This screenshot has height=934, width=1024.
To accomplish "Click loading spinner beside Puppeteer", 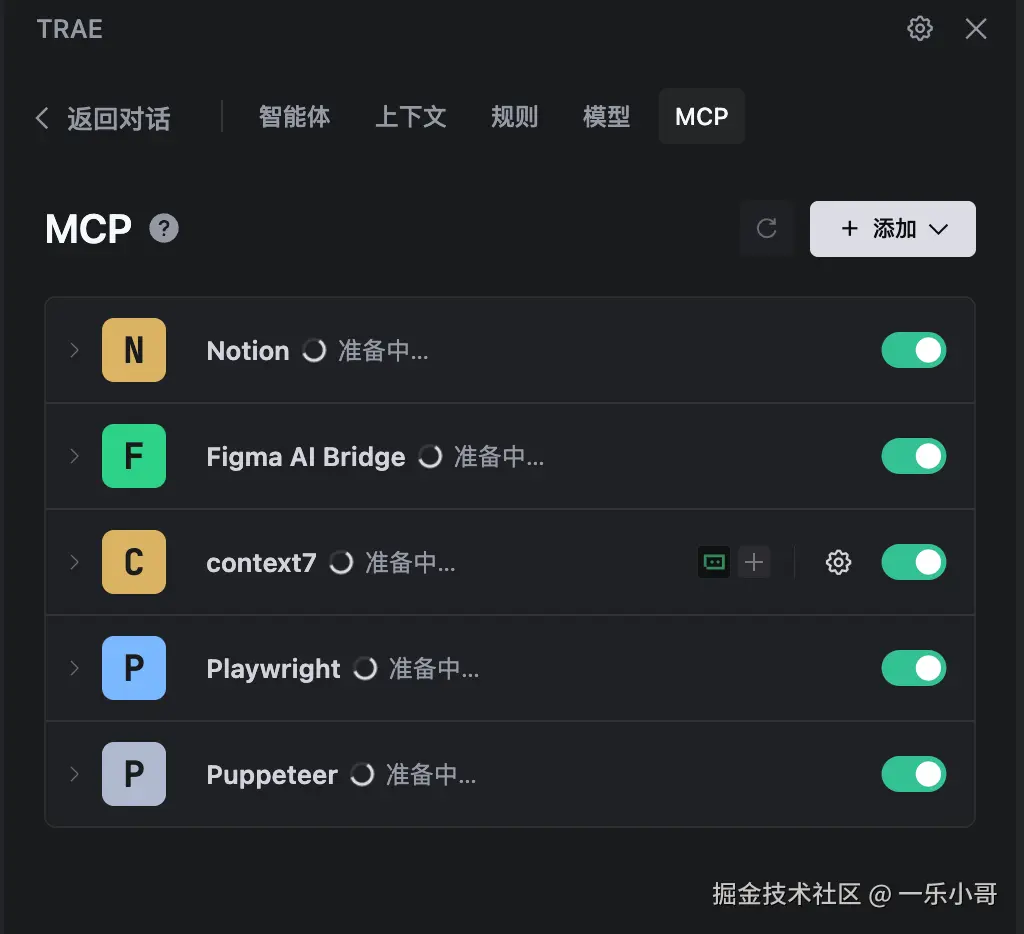I will point(362,775).
